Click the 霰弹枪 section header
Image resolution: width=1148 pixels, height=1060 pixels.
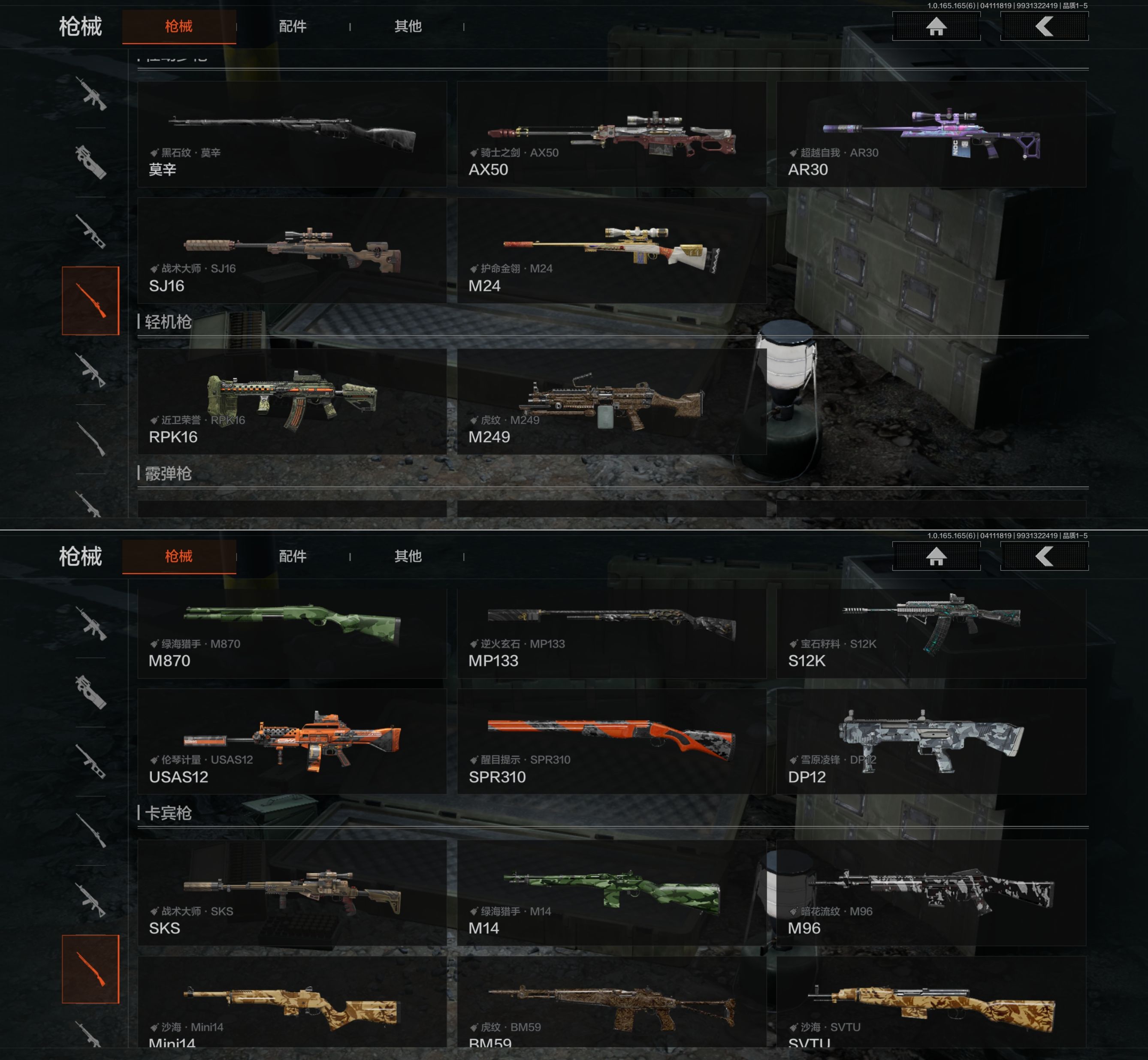(x=168, y=473)
